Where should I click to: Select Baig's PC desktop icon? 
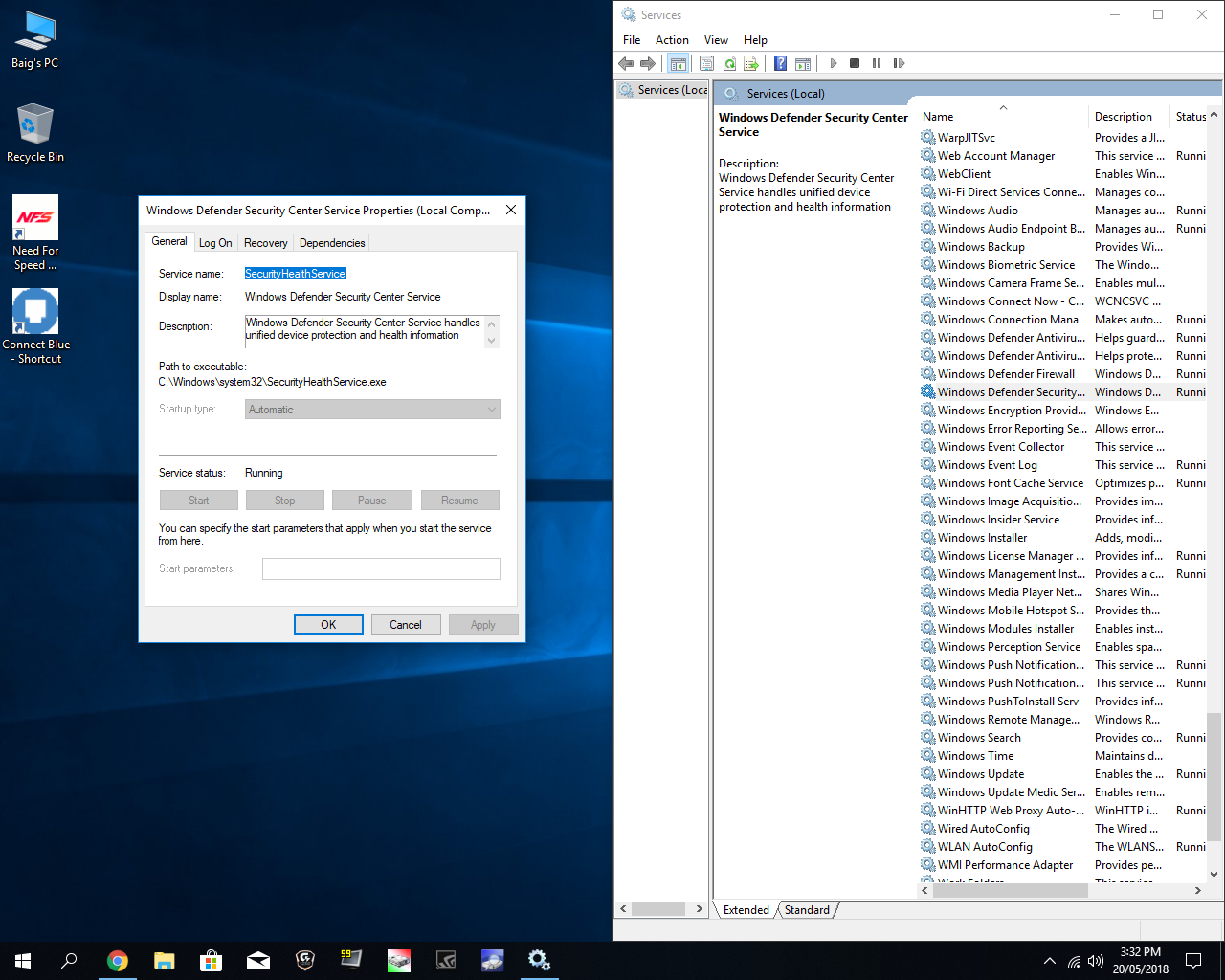pyautogui.click(x=35, y=40)
